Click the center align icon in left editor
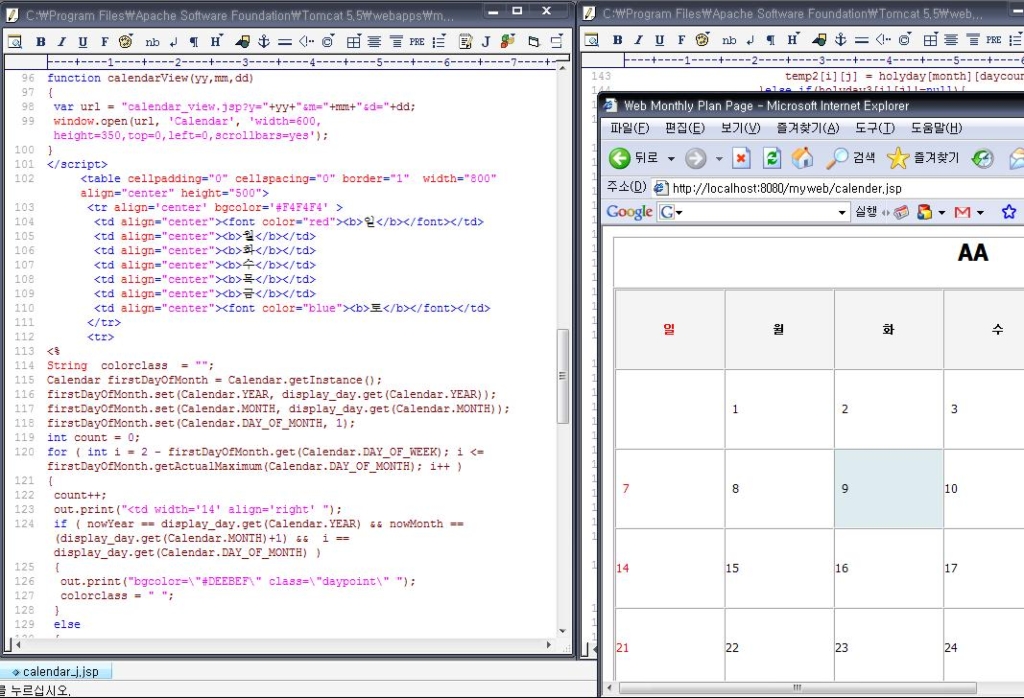This screenshot has width=1024, height=698. pos(374,42)
